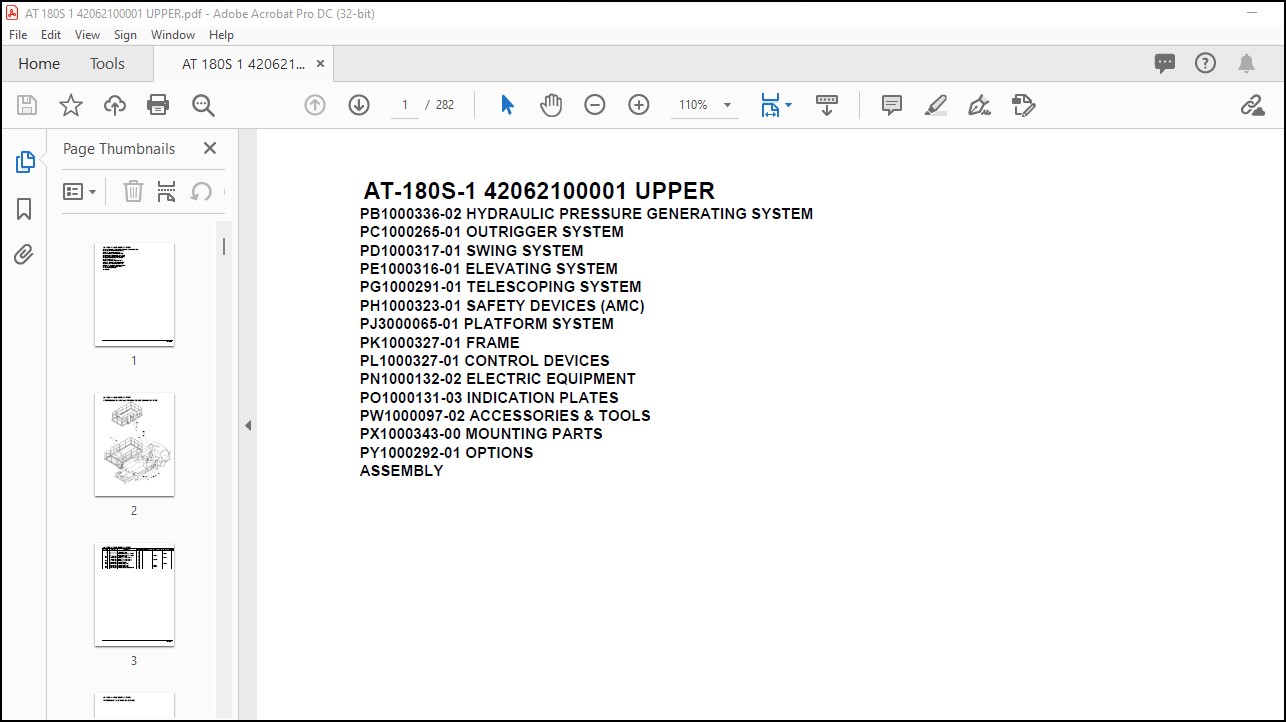The width and height of the screenshot is (1286, 722).
Task: Click the PK1000327-01 FRAME entry
Action: coord(440,342)
